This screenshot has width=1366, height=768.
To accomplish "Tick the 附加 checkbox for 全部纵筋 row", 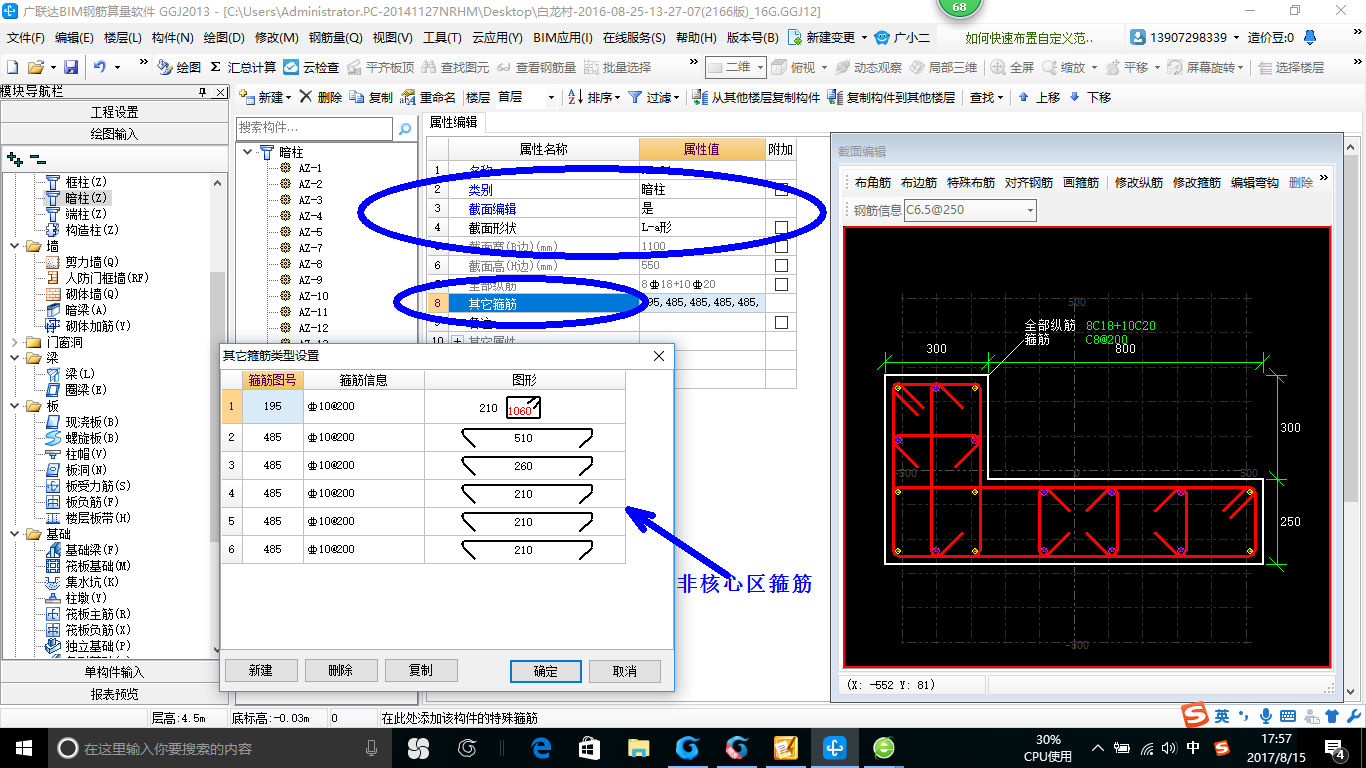I will point(781,284).
